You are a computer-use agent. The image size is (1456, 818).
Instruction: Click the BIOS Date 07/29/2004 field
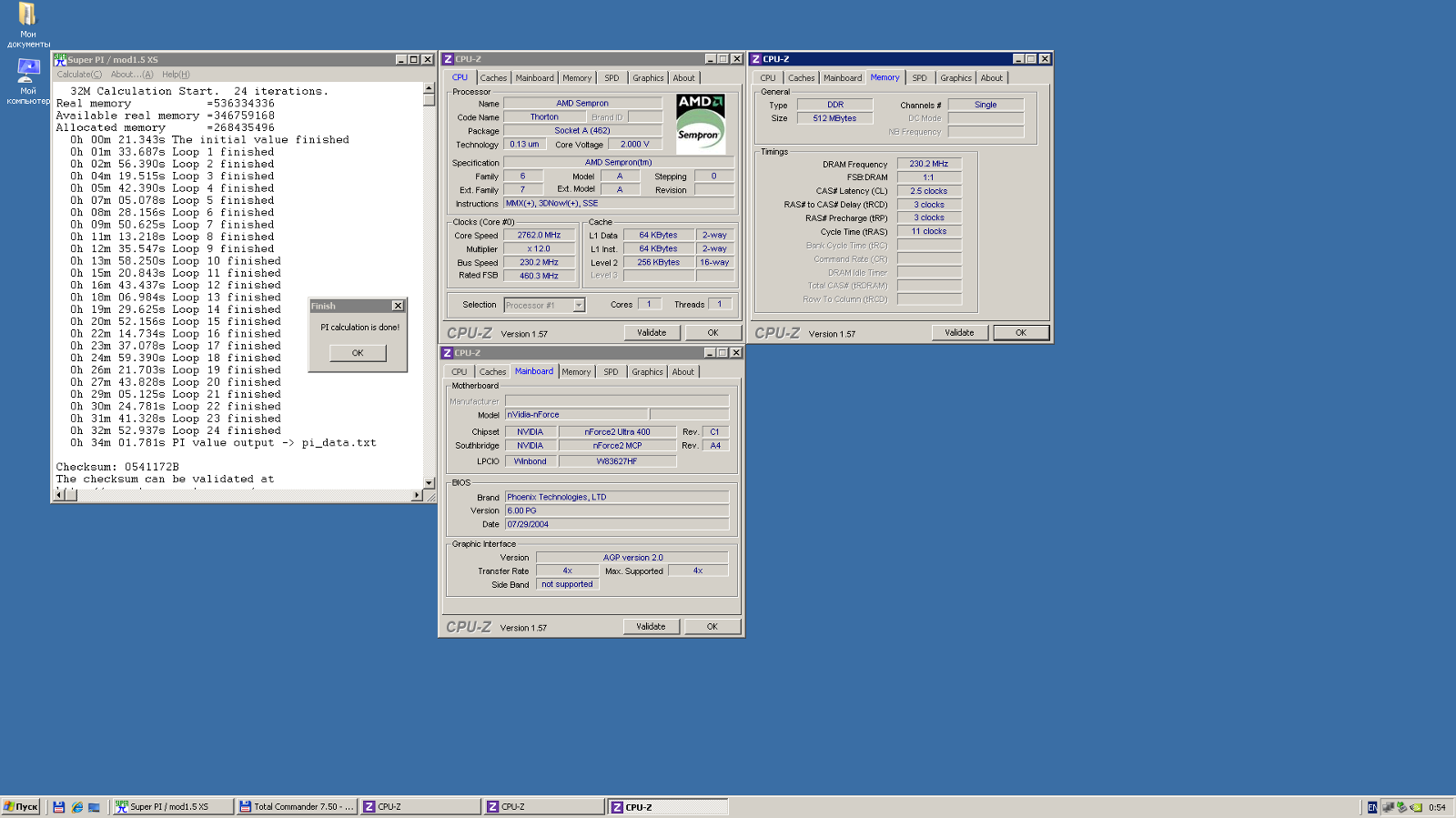pos(617,525)
